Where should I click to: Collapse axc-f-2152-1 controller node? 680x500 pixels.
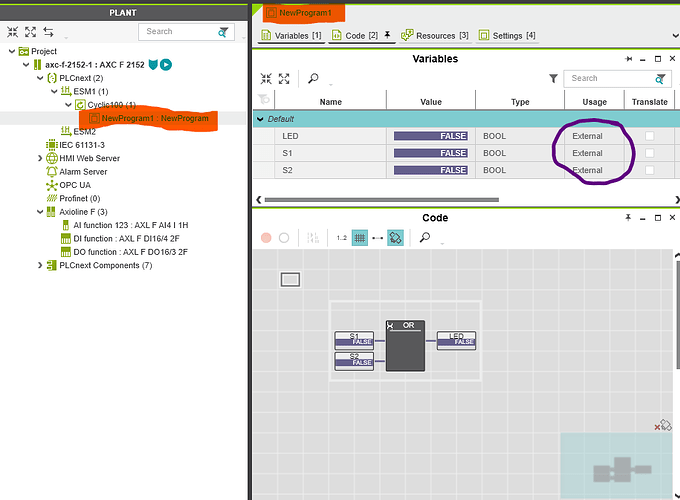click(x=26, y=65)
